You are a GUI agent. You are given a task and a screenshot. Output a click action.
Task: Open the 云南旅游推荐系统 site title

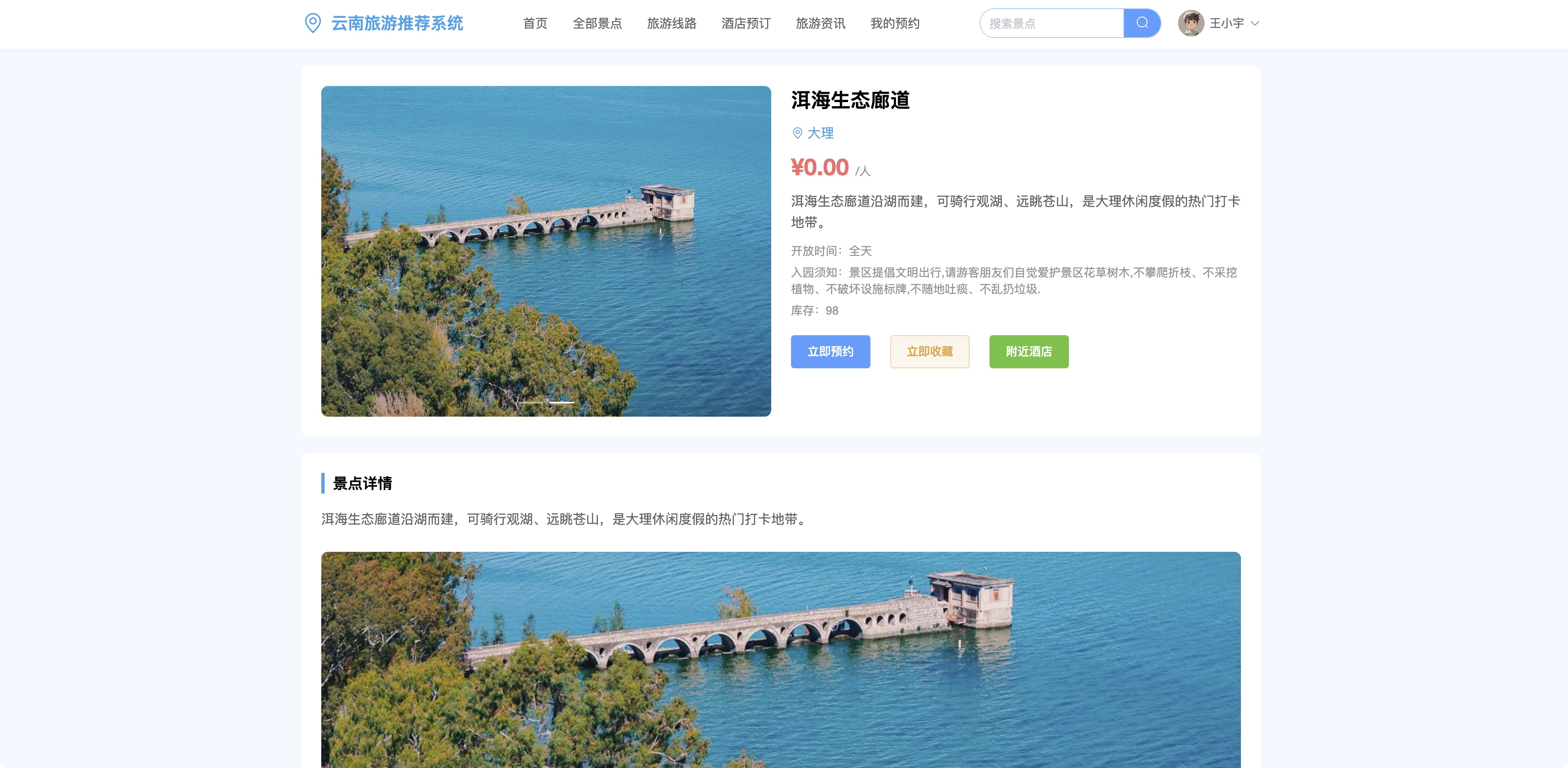(397, 23)
